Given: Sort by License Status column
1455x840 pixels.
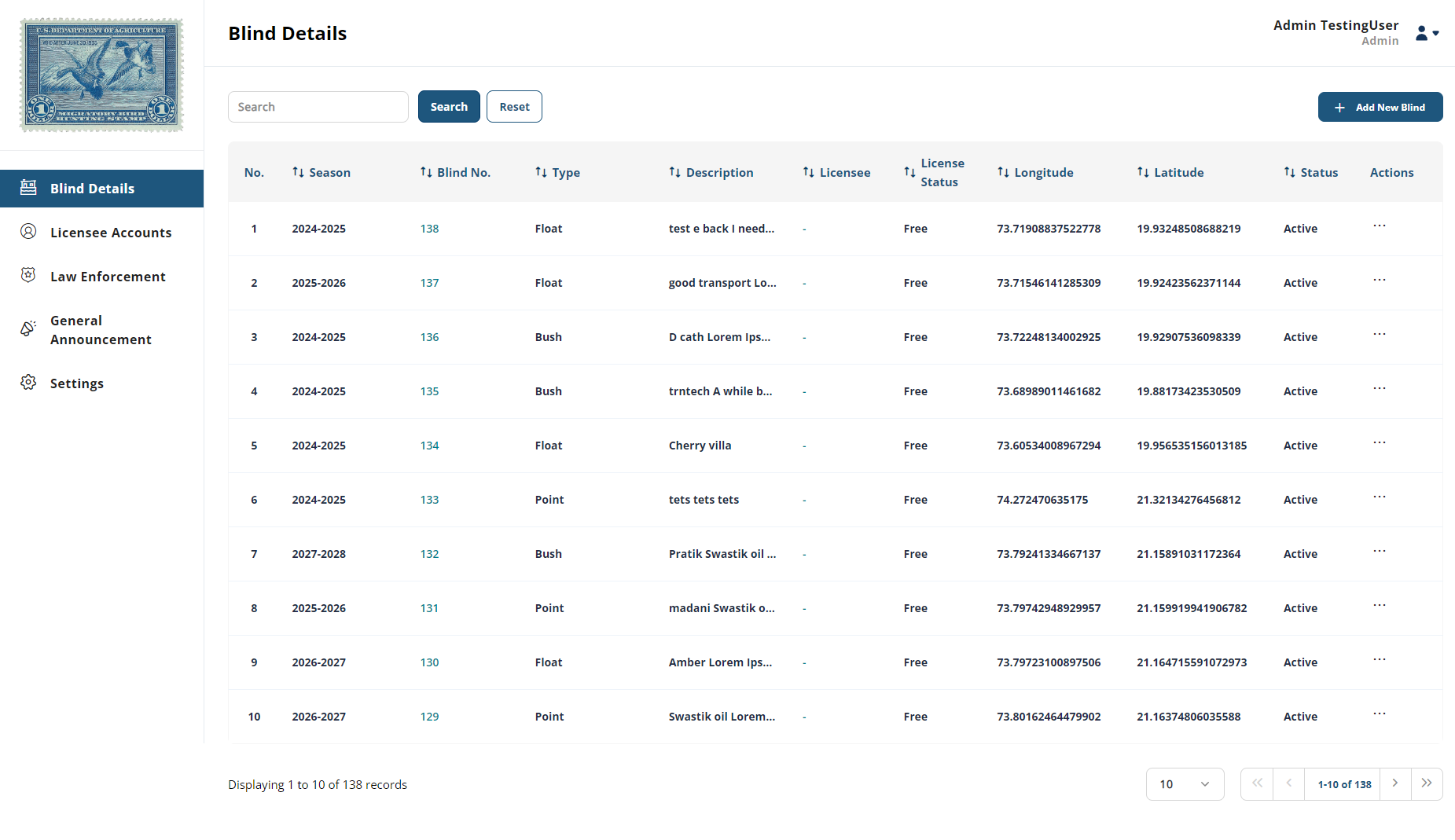Looking at the screenshot, I should tap(909, 172).
